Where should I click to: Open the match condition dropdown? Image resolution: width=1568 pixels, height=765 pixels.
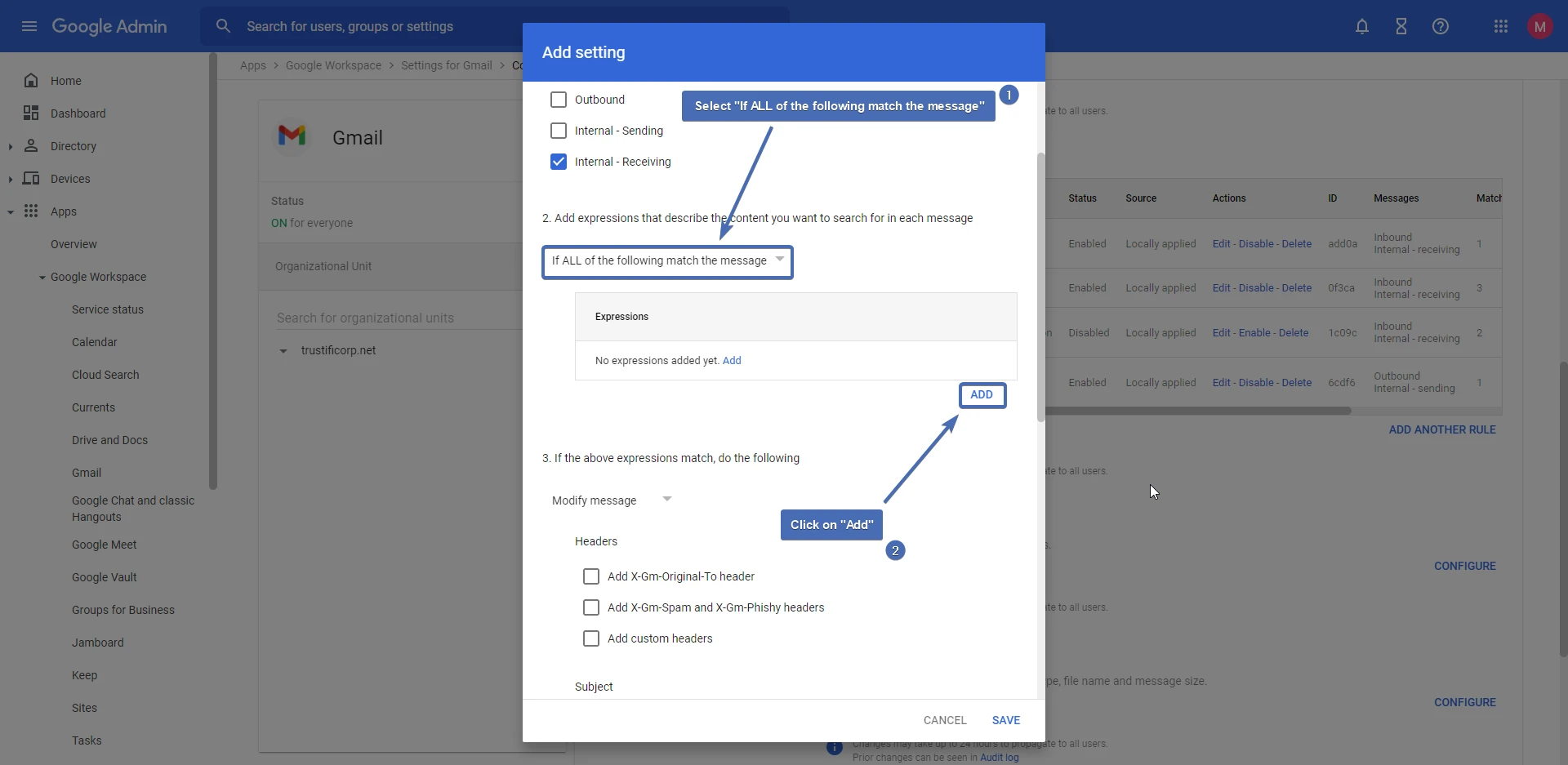[667, 261]
